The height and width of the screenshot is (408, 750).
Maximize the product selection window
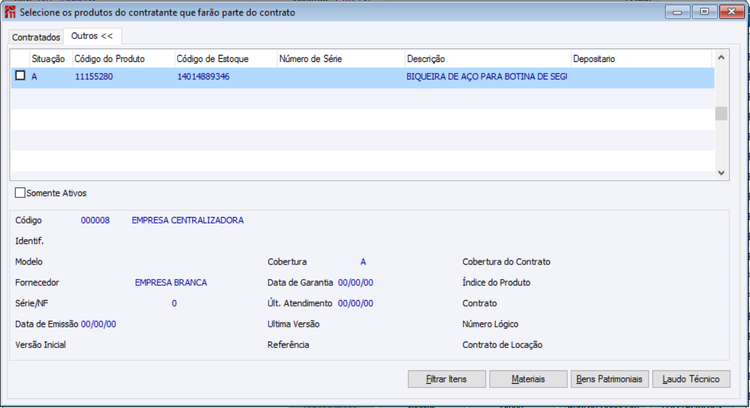pos(704,12)
